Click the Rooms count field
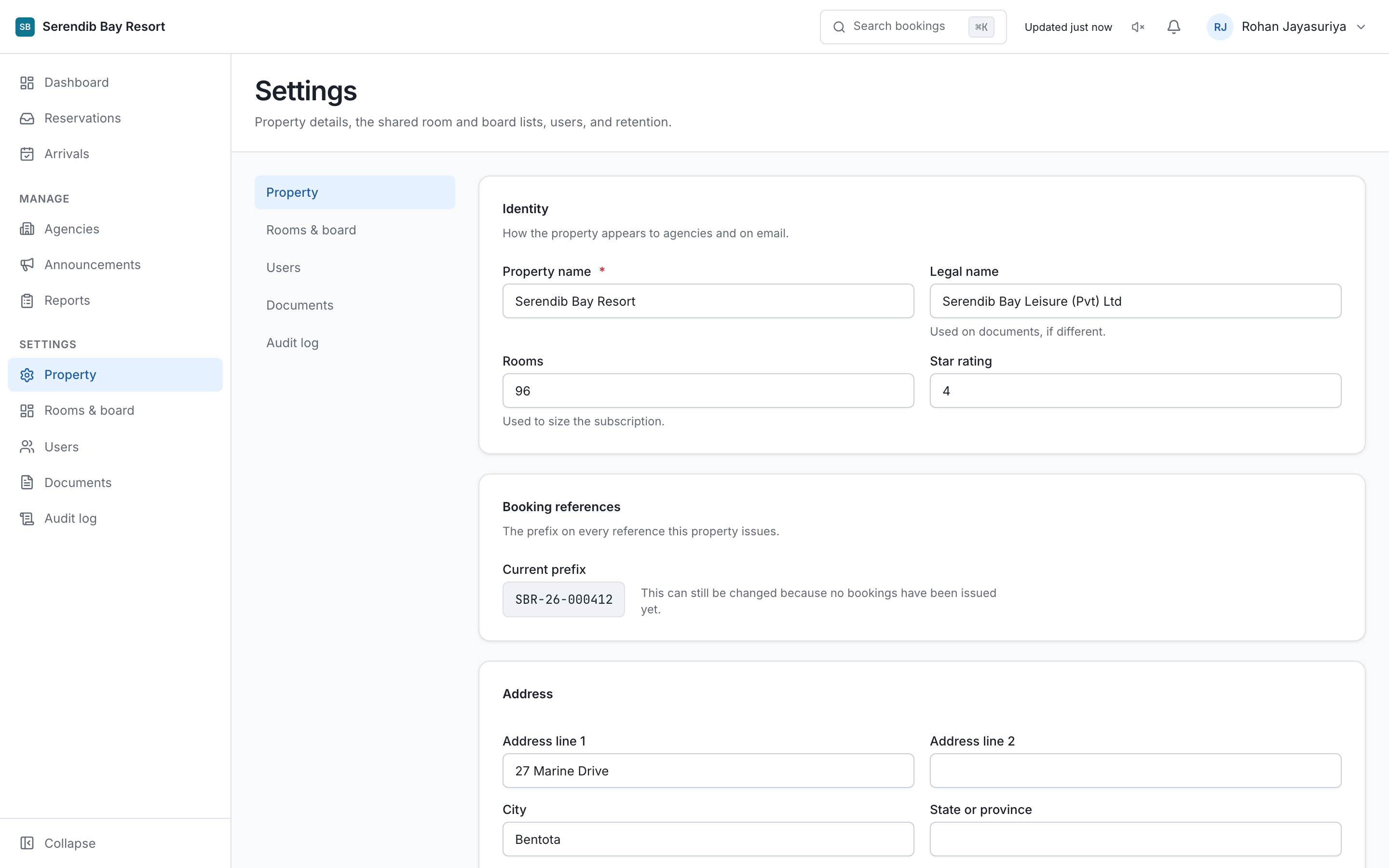 pos(708,391)
